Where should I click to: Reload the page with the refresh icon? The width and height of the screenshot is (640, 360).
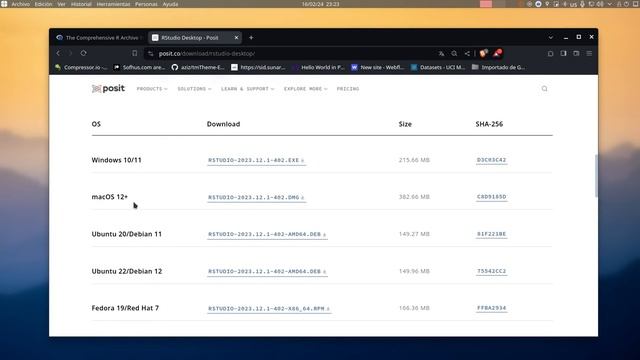coord(83,53)
